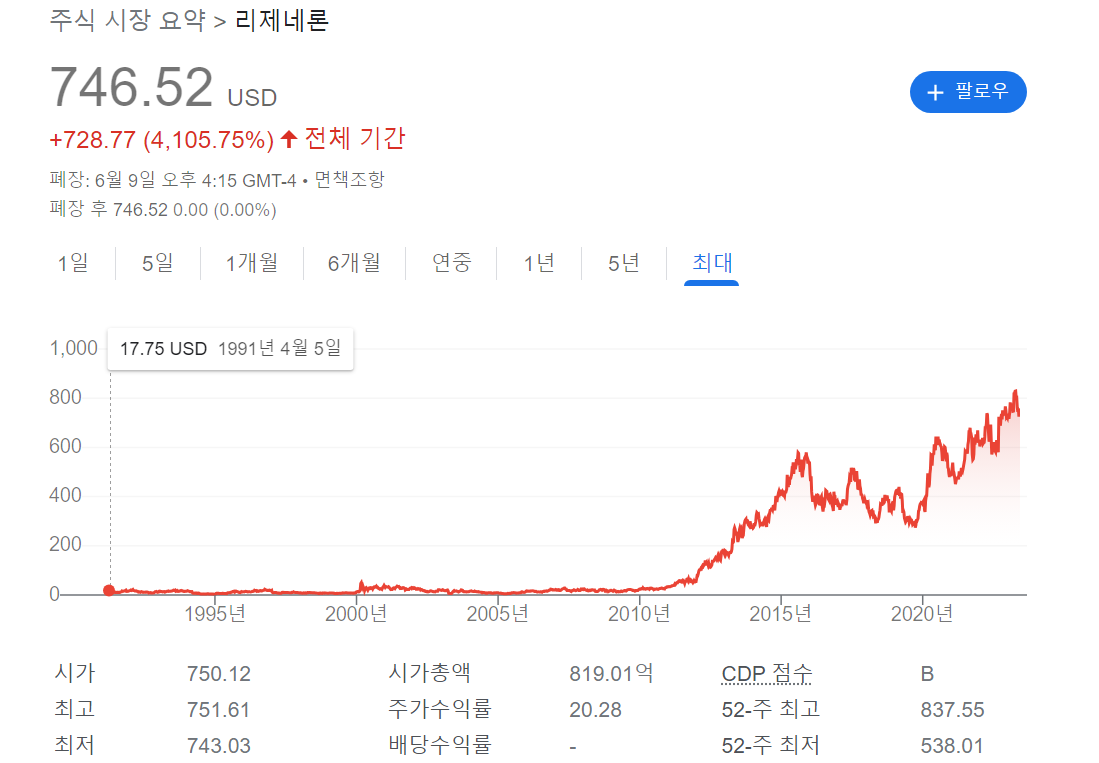Click the 2000년 axis label
This screenshot has width=1099, height=763.
click(x=356, y=614)
